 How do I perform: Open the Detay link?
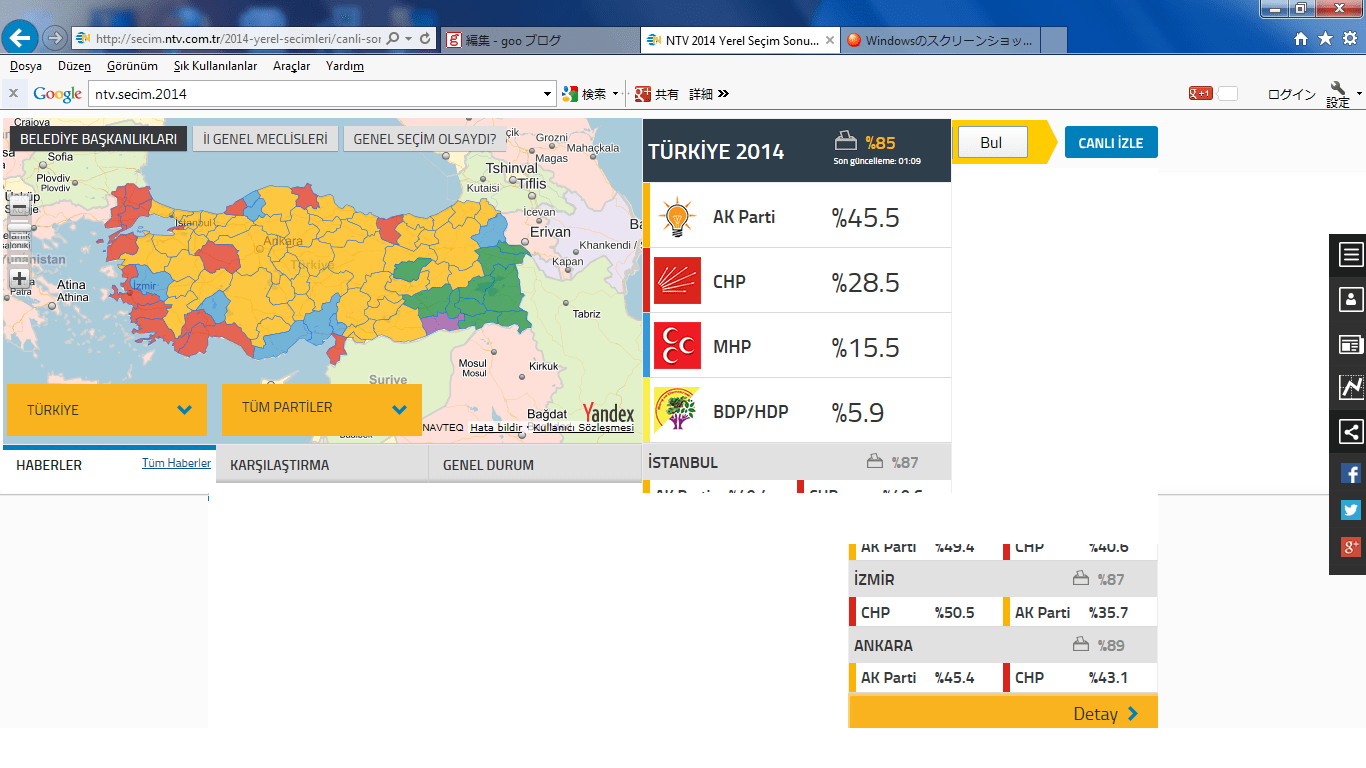pos(1105,714)
